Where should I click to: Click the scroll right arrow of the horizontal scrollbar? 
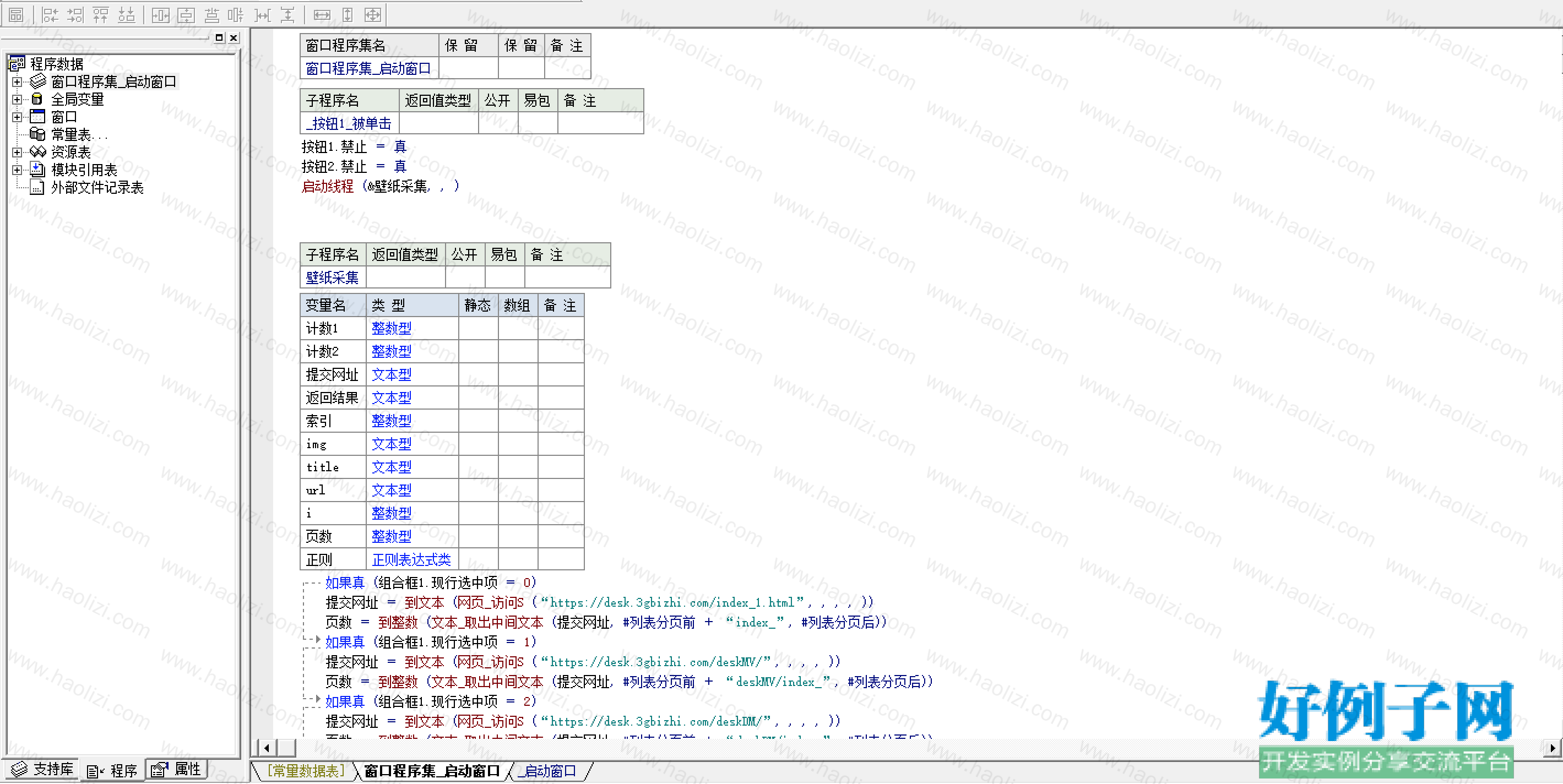pos(1552,748)
